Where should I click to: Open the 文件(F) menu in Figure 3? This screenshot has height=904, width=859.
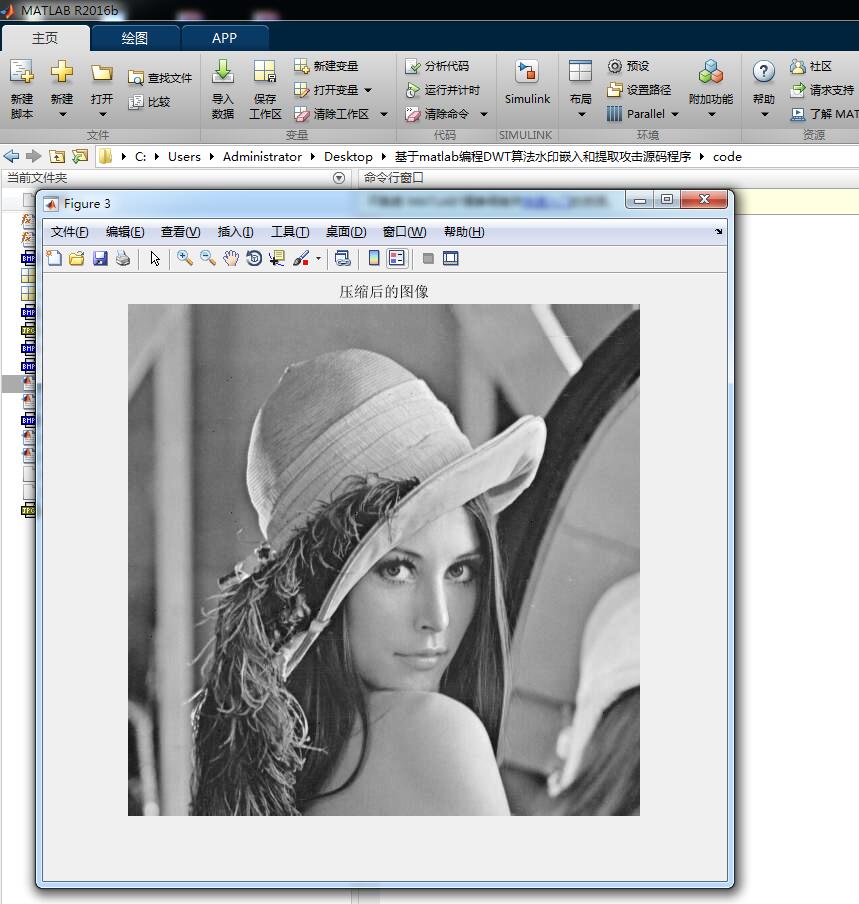pos(69,232)
